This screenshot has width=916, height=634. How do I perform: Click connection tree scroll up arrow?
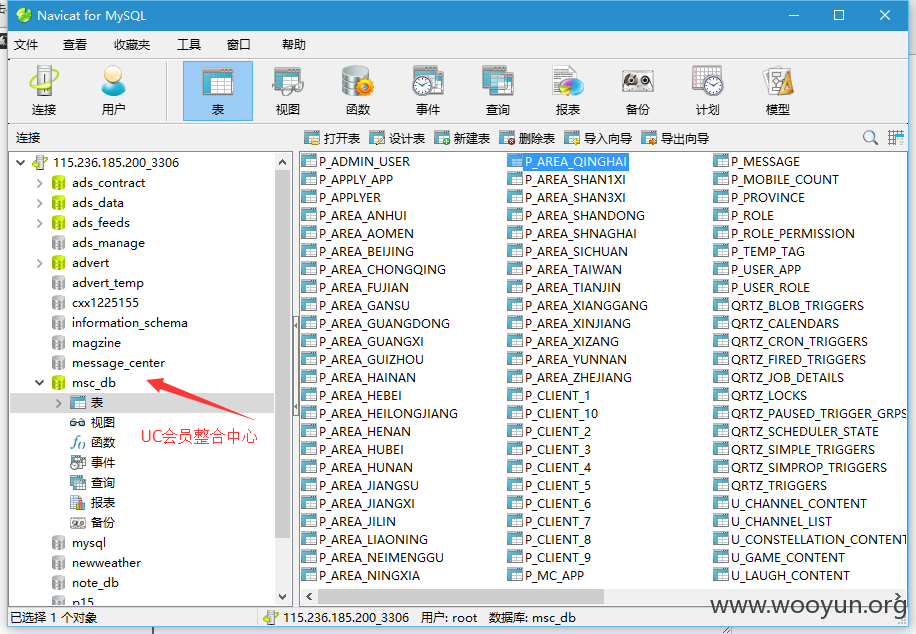[x=283, y=162]
